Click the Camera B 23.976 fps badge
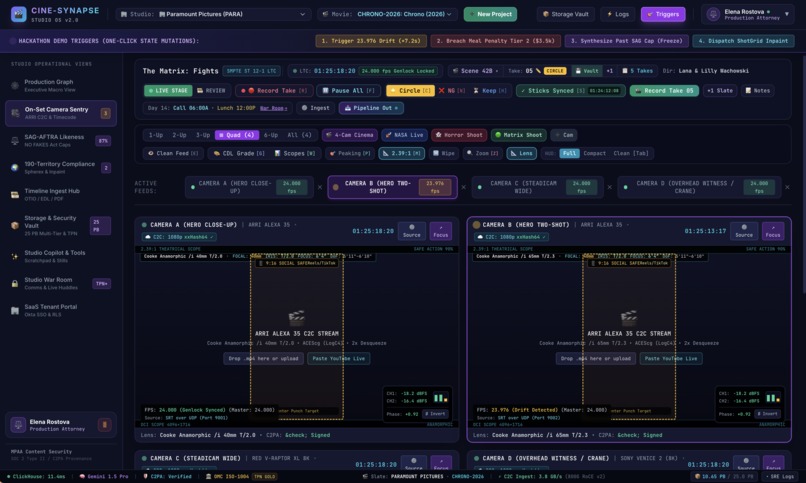The image size is (806, 483). (435, 187)
